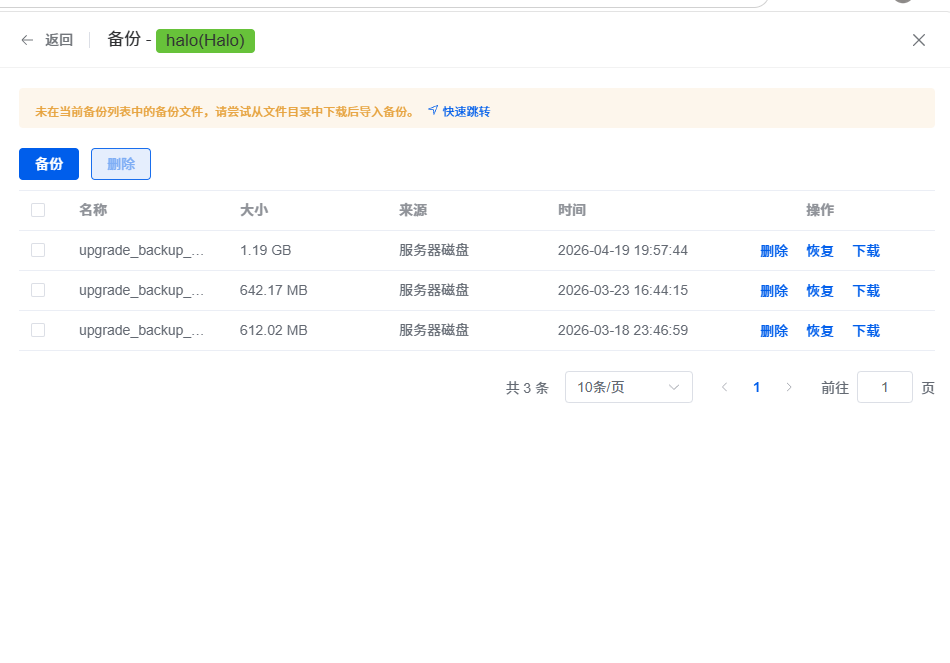This screenshot has height=663, width=950.
Task: Click 下载 on the 1.19 GB backup
Action: pyautogui.click(x=865, y=250)
